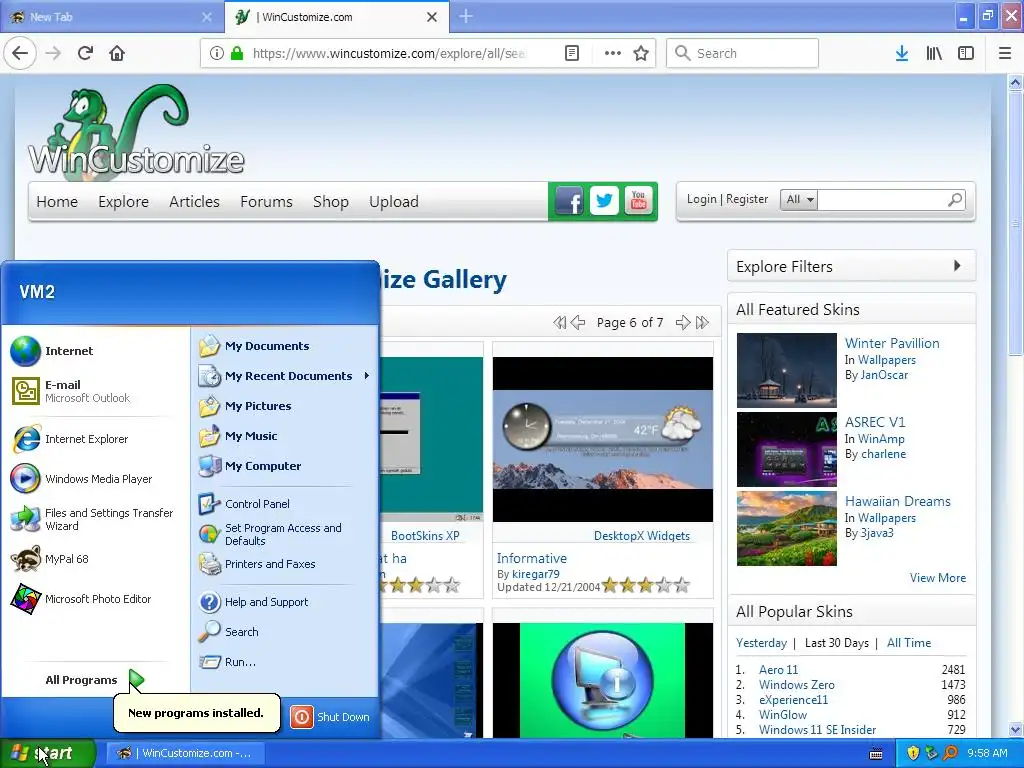Toggle the browser sidebar
The height and width of the screenshot is (768, 1024).
[x=966, y=54]
